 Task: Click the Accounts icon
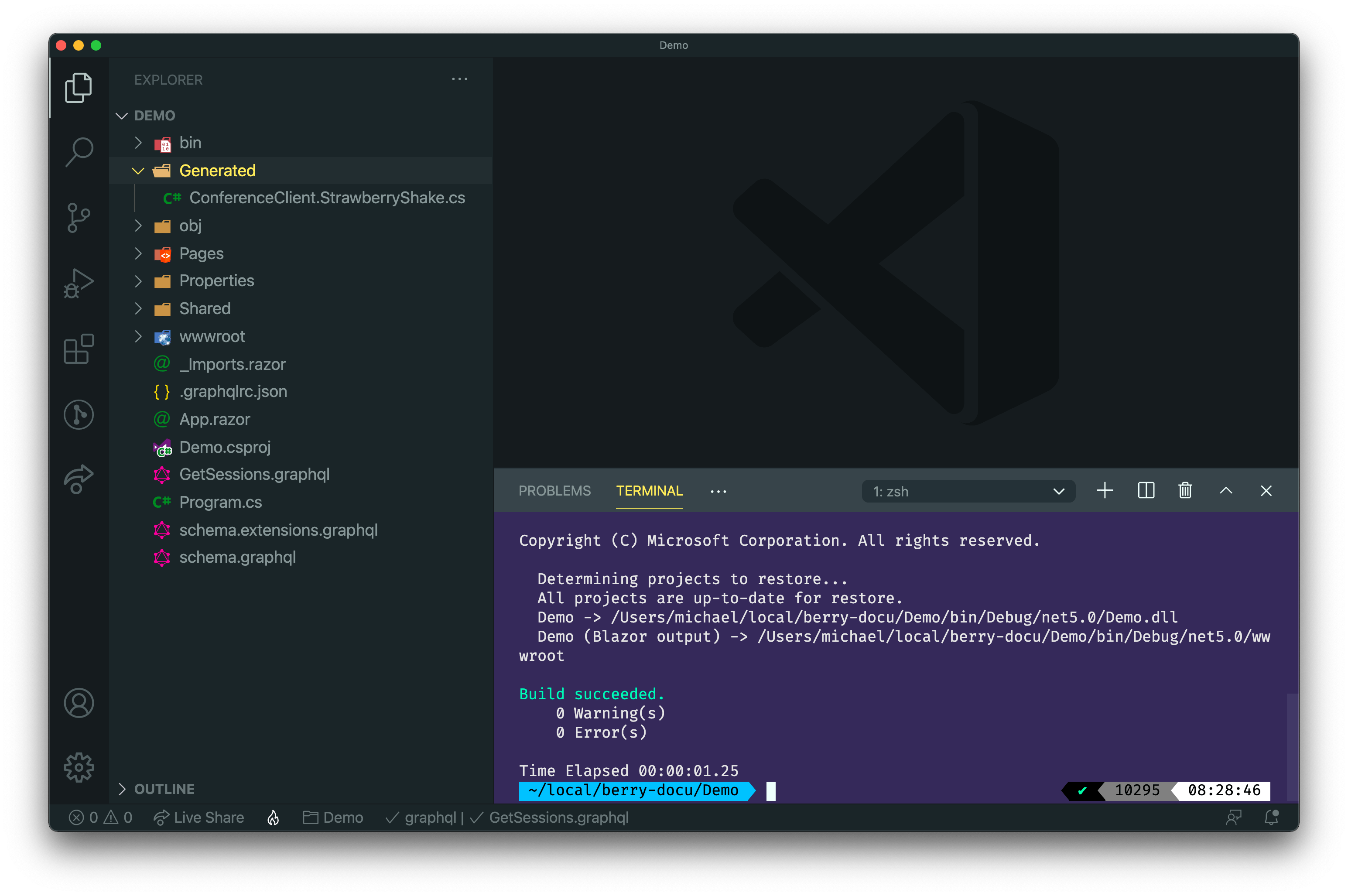[79, 703]
